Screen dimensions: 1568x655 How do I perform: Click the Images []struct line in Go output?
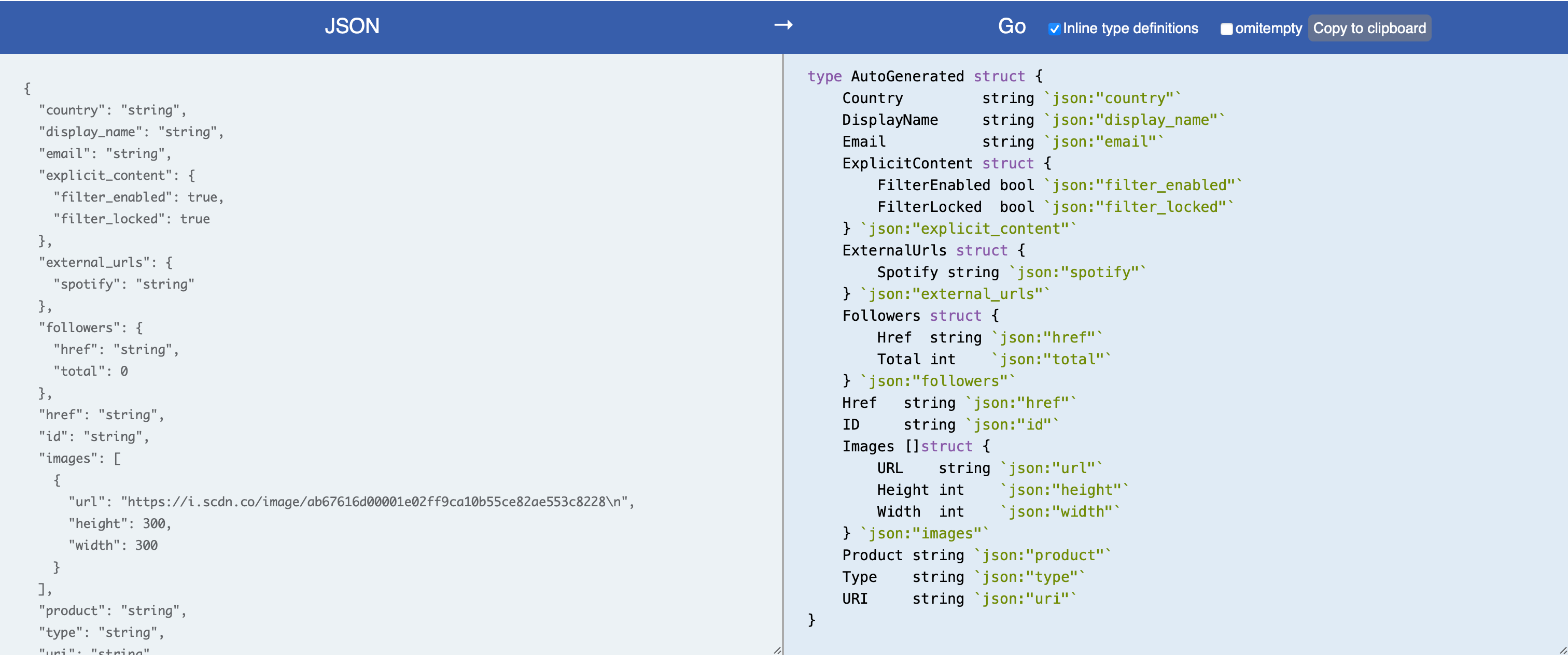tap(916, 446)
